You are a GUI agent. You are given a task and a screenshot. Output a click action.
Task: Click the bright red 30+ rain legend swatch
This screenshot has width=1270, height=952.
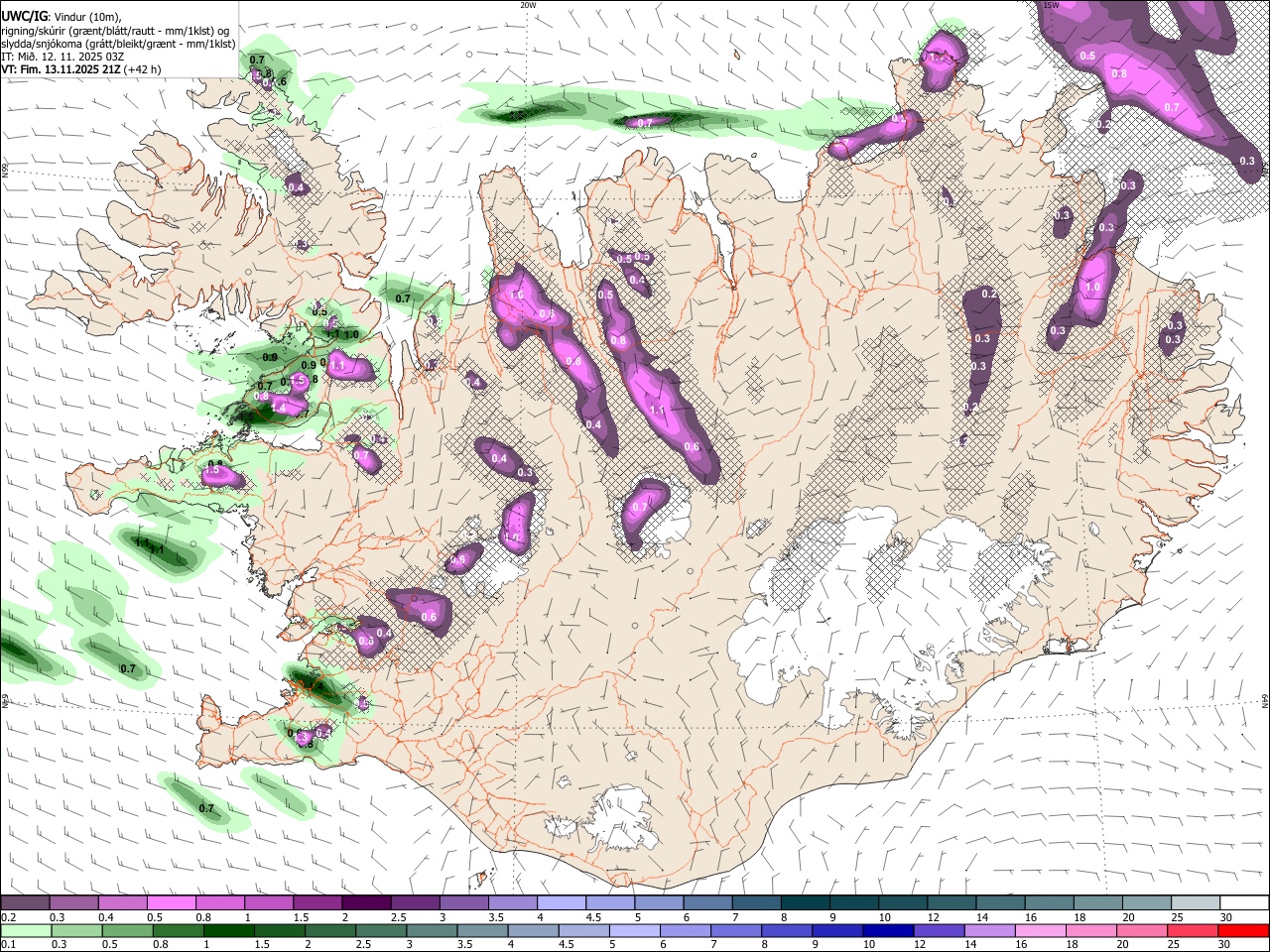point(1244,931)
